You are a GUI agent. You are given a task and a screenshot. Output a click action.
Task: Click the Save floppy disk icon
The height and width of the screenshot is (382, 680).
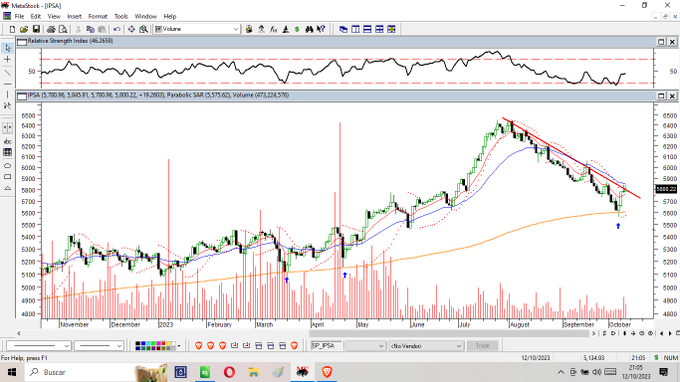coord(36,29)
